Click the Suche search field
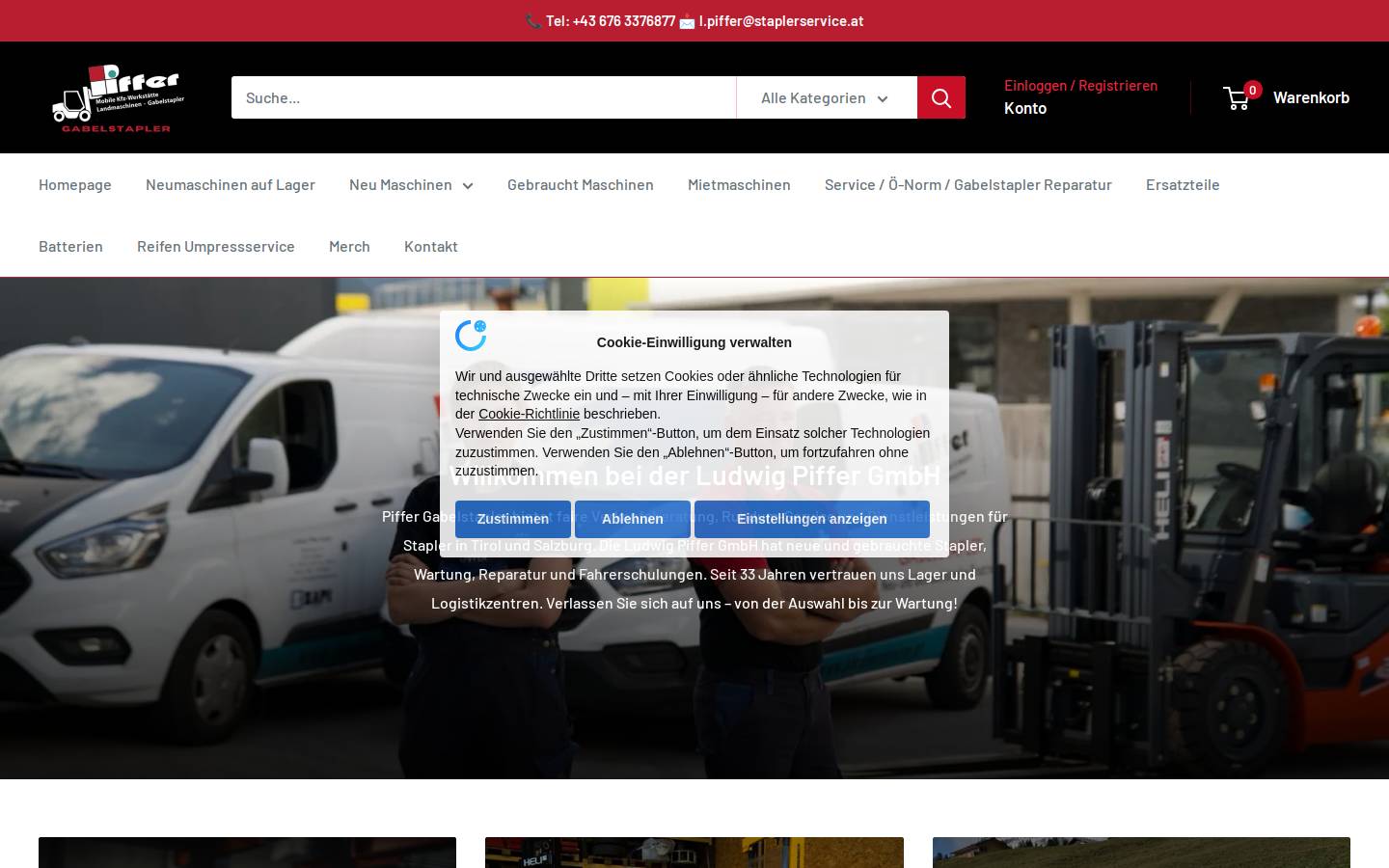1389x868 pixels. tap(483, 97)
